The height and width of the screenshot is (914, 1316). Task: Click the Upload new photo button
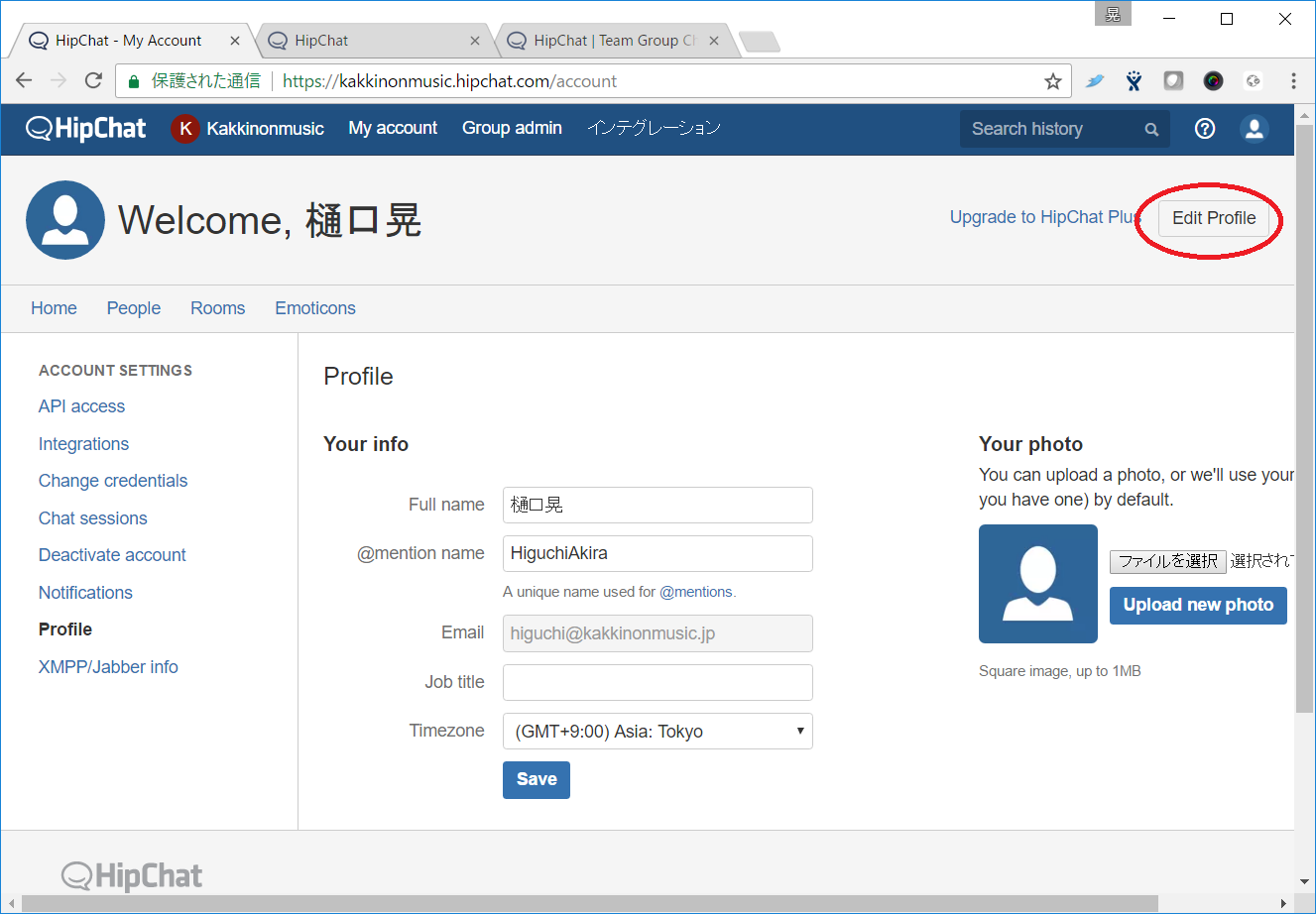(1198, 605)
